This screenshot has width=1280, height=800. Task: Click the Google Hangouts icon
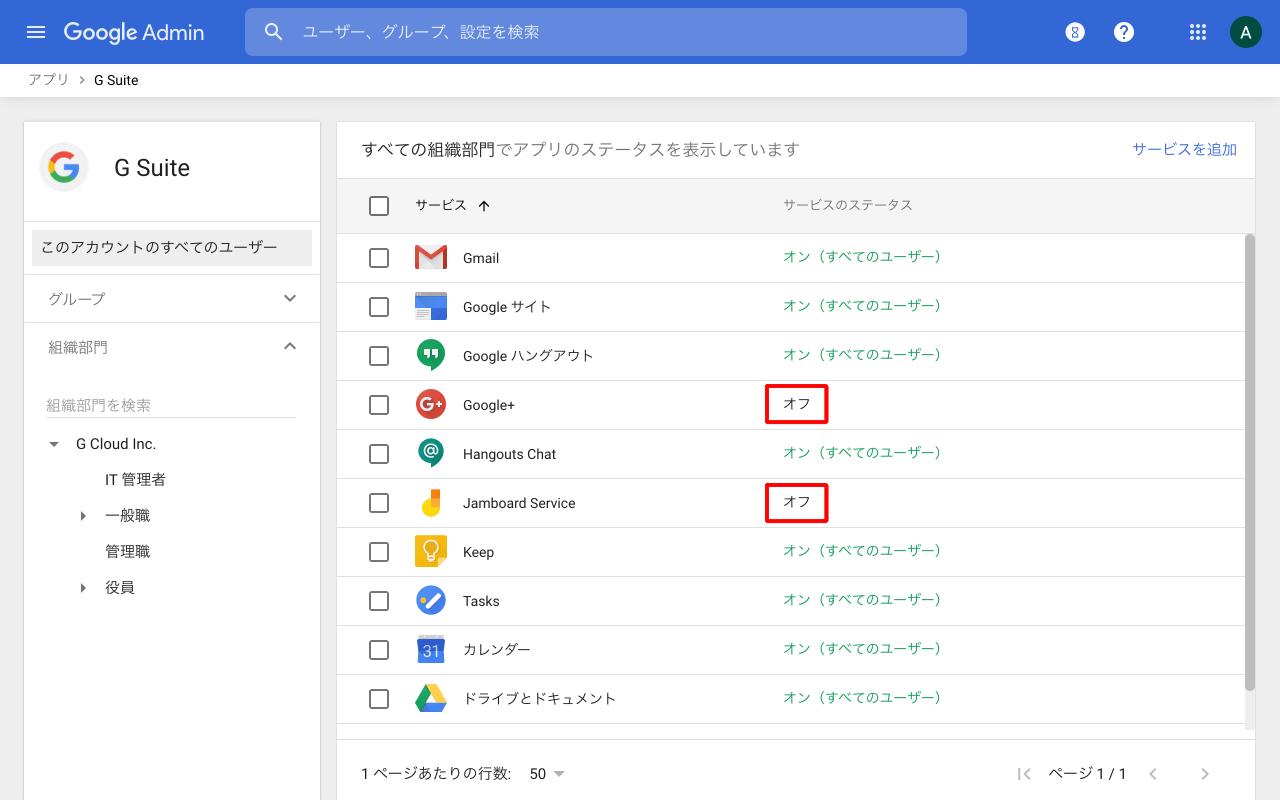(431, 355)
